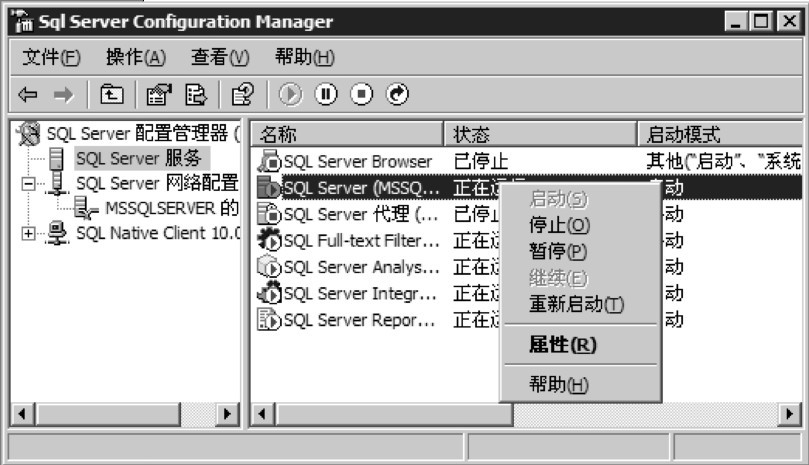Click the Up one level toolbar icon
This screenshot has width=809, height=465.
point(111,94)
